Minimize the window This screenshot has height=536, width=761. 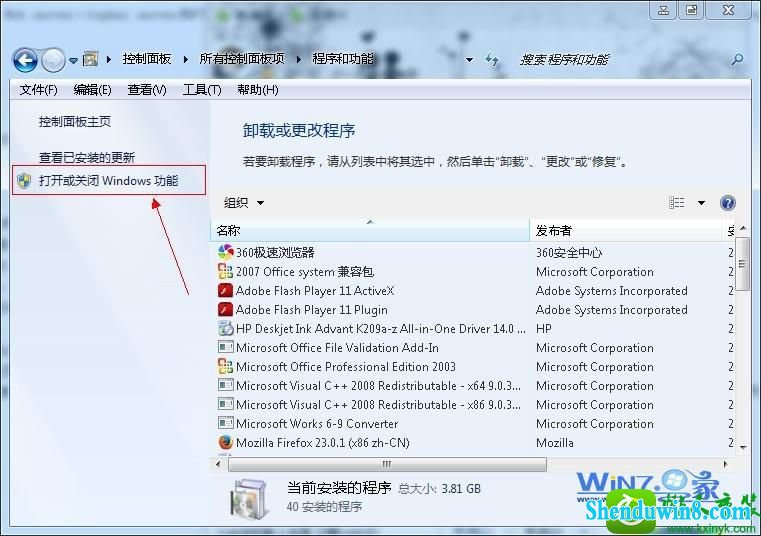(x=663, y=10)
